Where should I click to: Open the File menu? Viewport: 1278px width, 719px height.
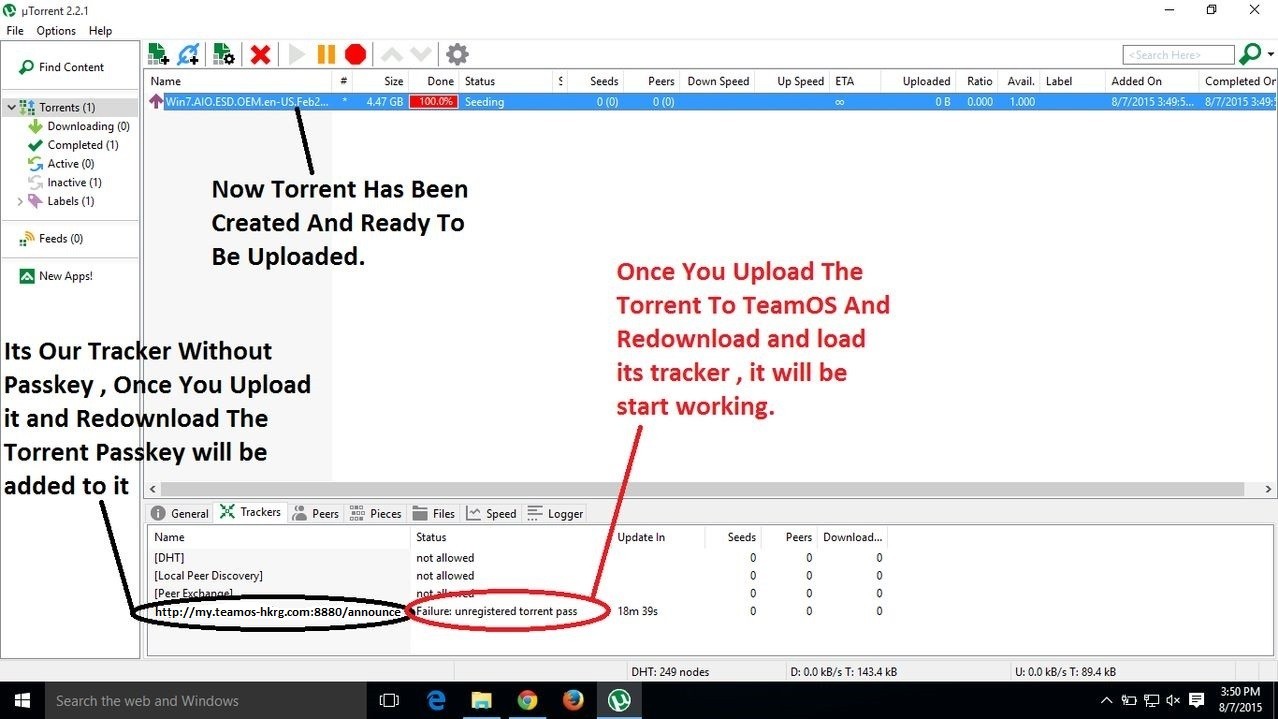15,31
